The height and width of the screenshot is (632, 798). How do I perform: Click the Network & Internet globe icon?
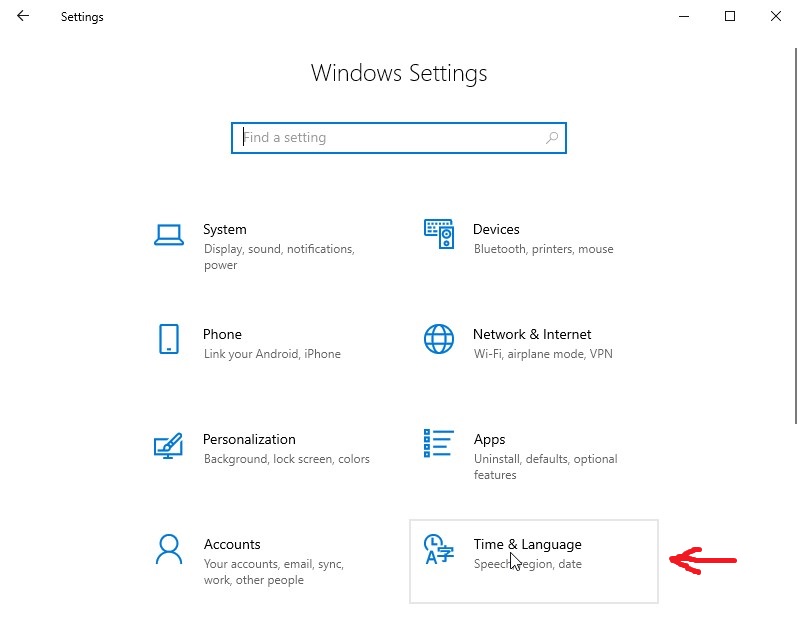(x=439, y=339)
